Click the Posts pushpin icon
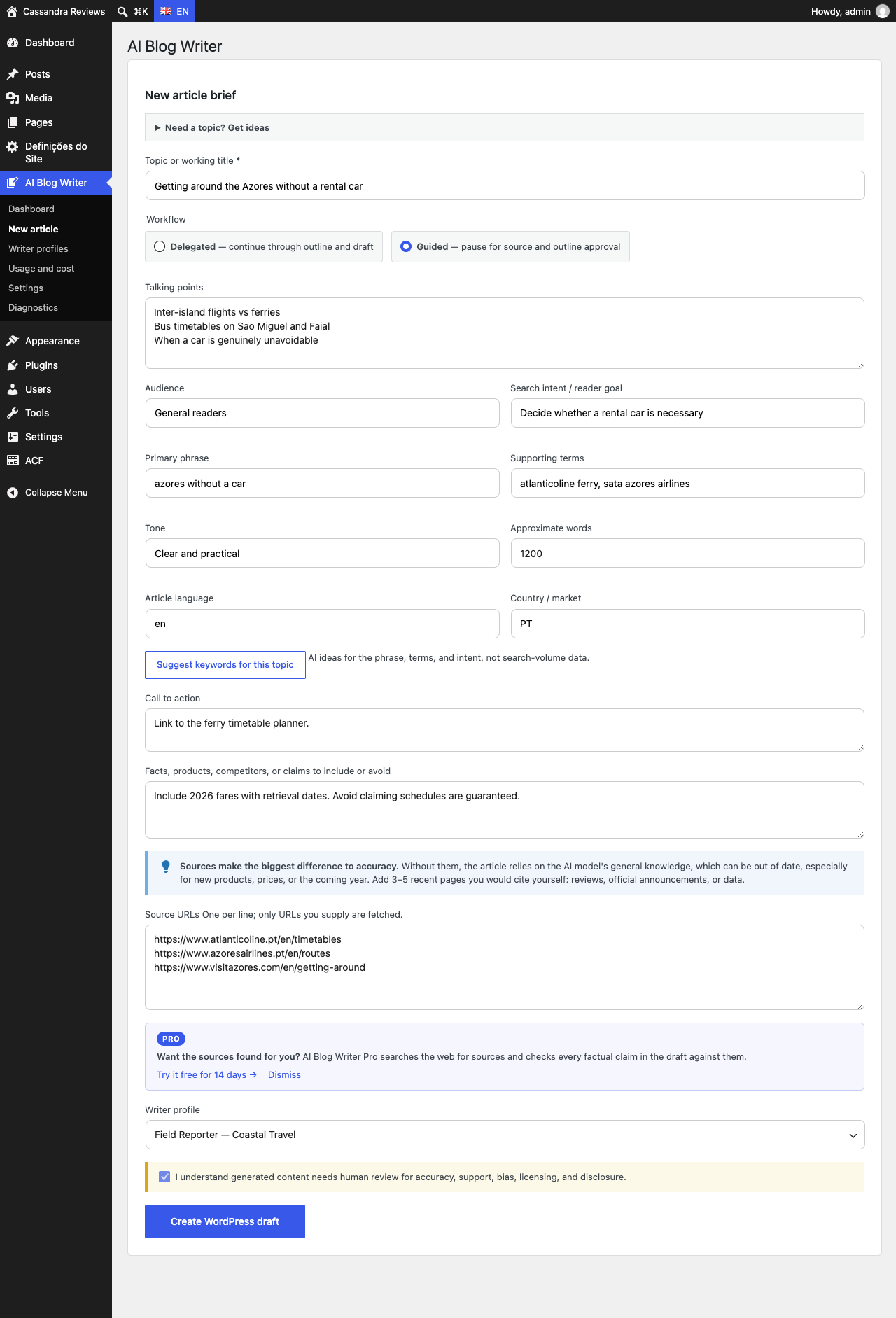Viewport: 896px width, 1318px height. pos(13,74)
